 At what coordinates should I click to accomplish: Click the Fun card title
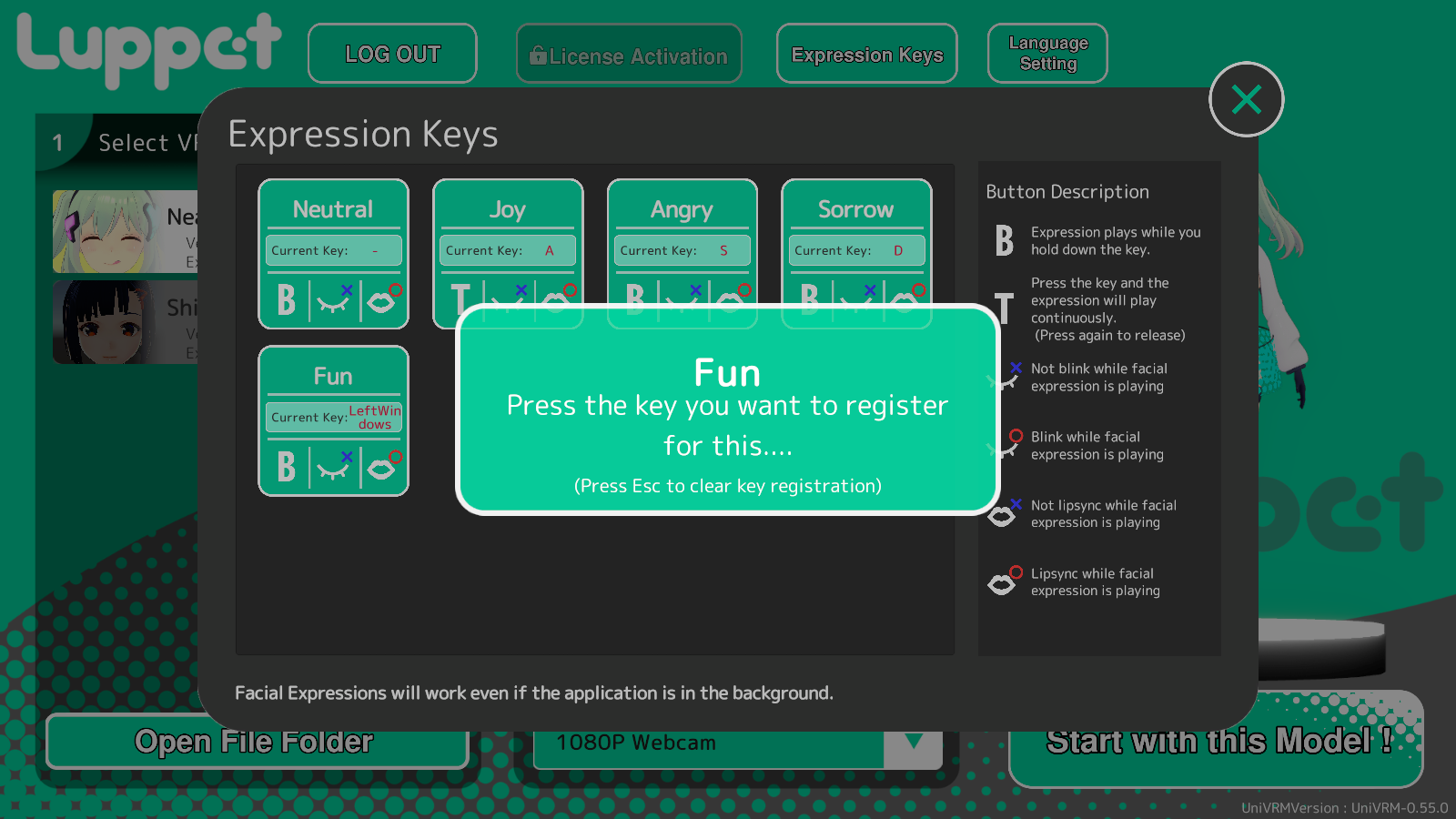(333, 376)
